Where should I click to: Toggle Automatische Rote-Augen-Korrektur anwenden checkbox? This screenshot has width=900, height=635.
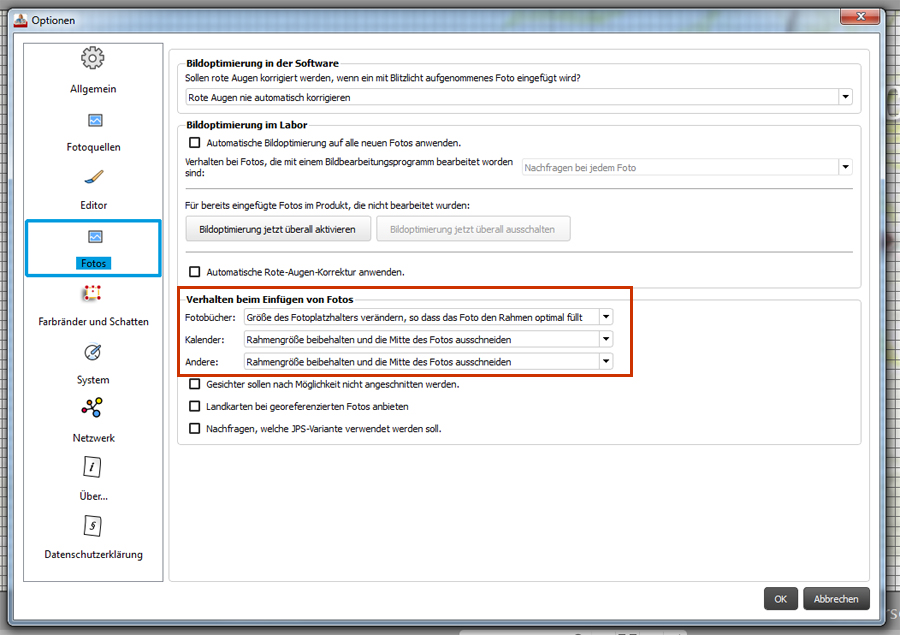tap(195, 272)
